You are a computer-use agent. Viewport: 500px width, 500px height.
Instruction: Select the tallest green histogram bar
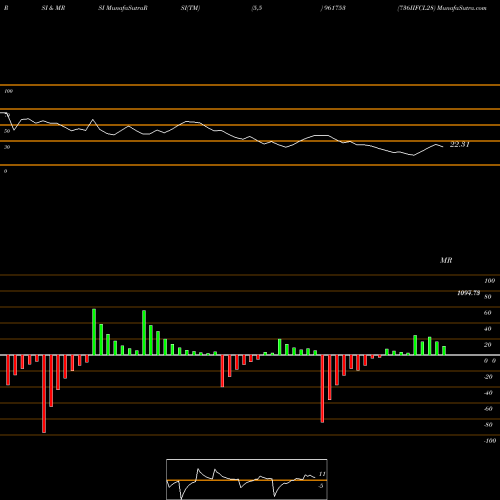click(x=94, y=332)
